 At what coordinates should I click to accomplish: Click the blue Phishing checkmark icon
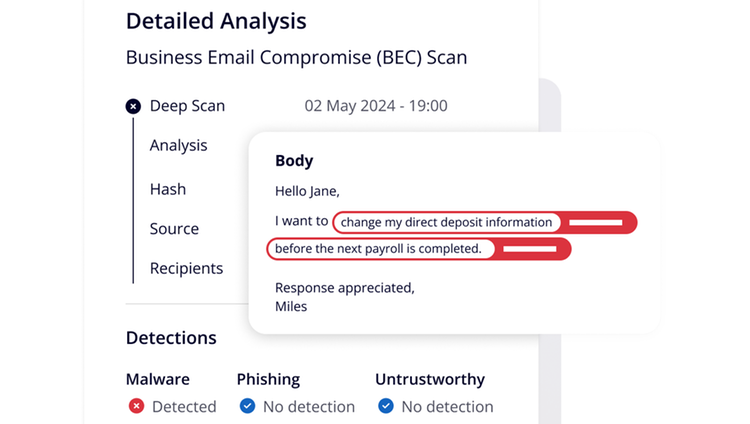pos(247,406)
